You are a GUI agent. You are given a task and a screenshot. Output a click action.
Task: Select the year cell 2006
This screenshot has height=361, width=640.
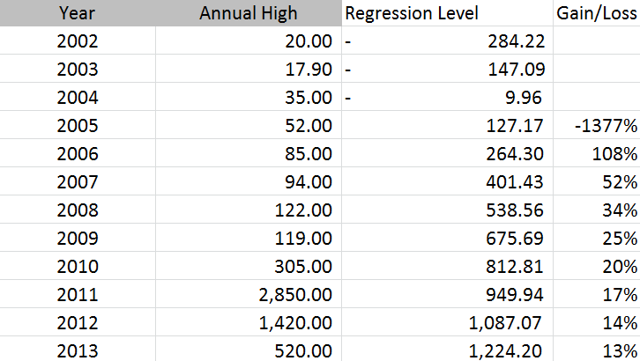pos(78,154)
